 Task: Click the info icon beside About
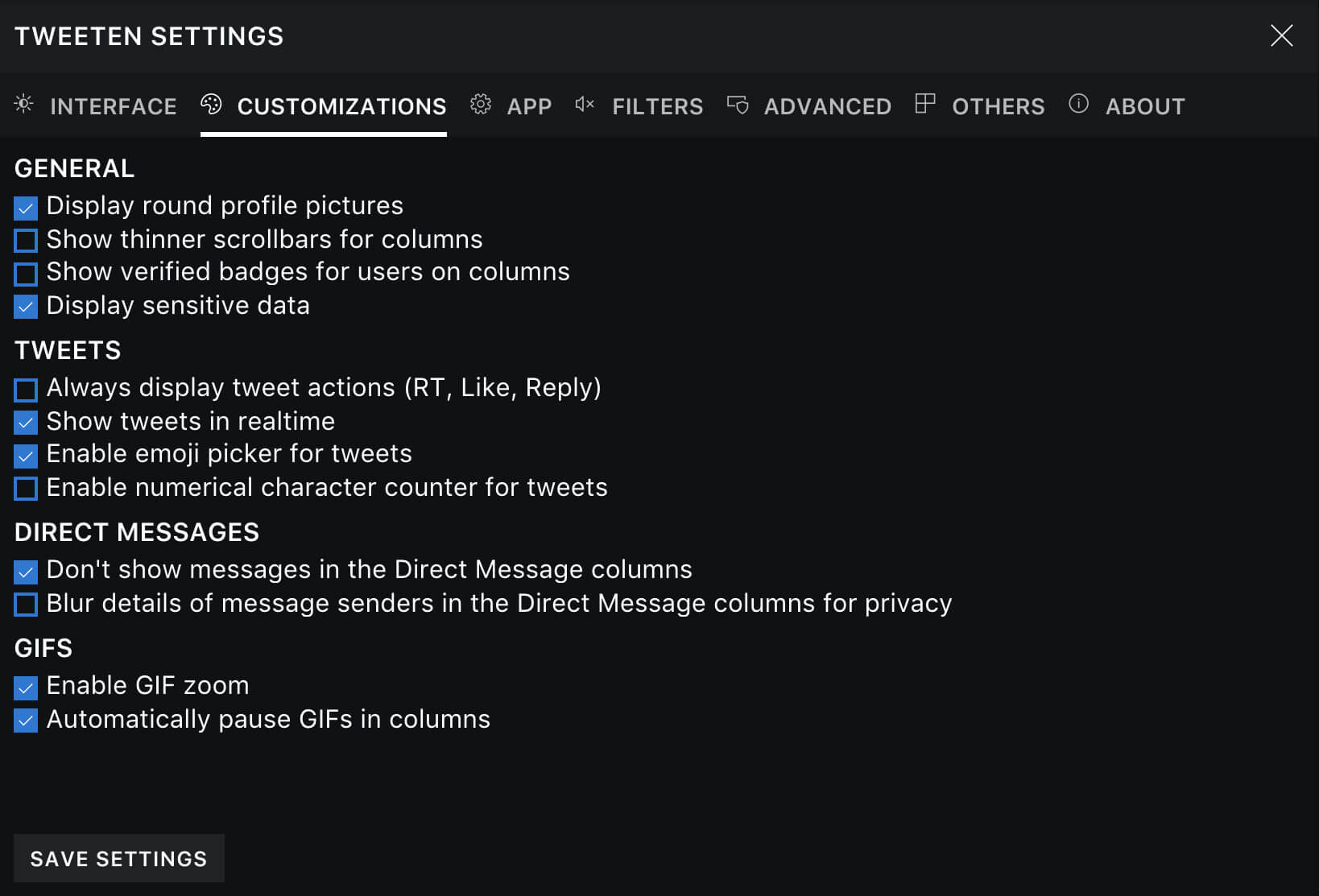1078,104
